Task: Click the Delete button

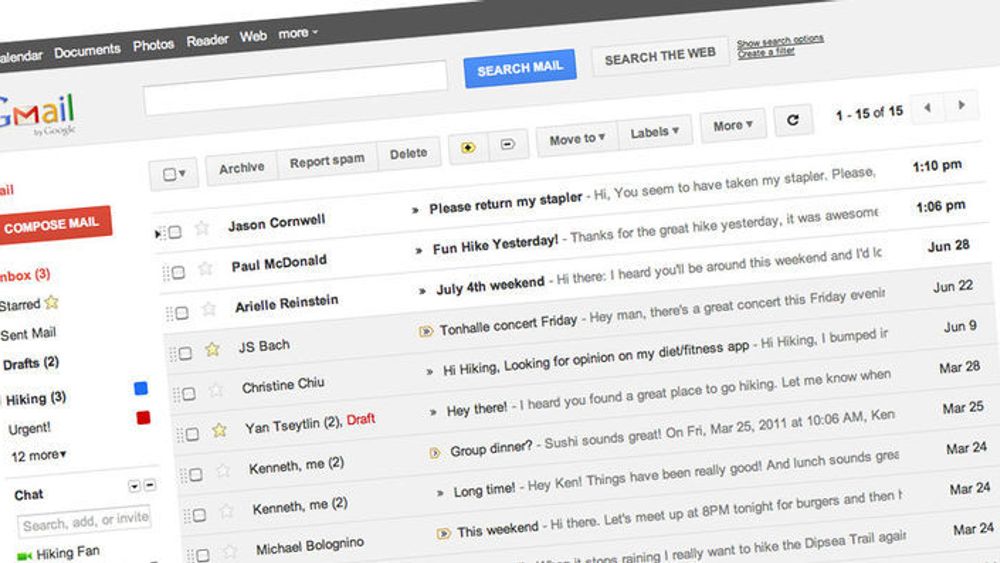Action: point(409,154)
